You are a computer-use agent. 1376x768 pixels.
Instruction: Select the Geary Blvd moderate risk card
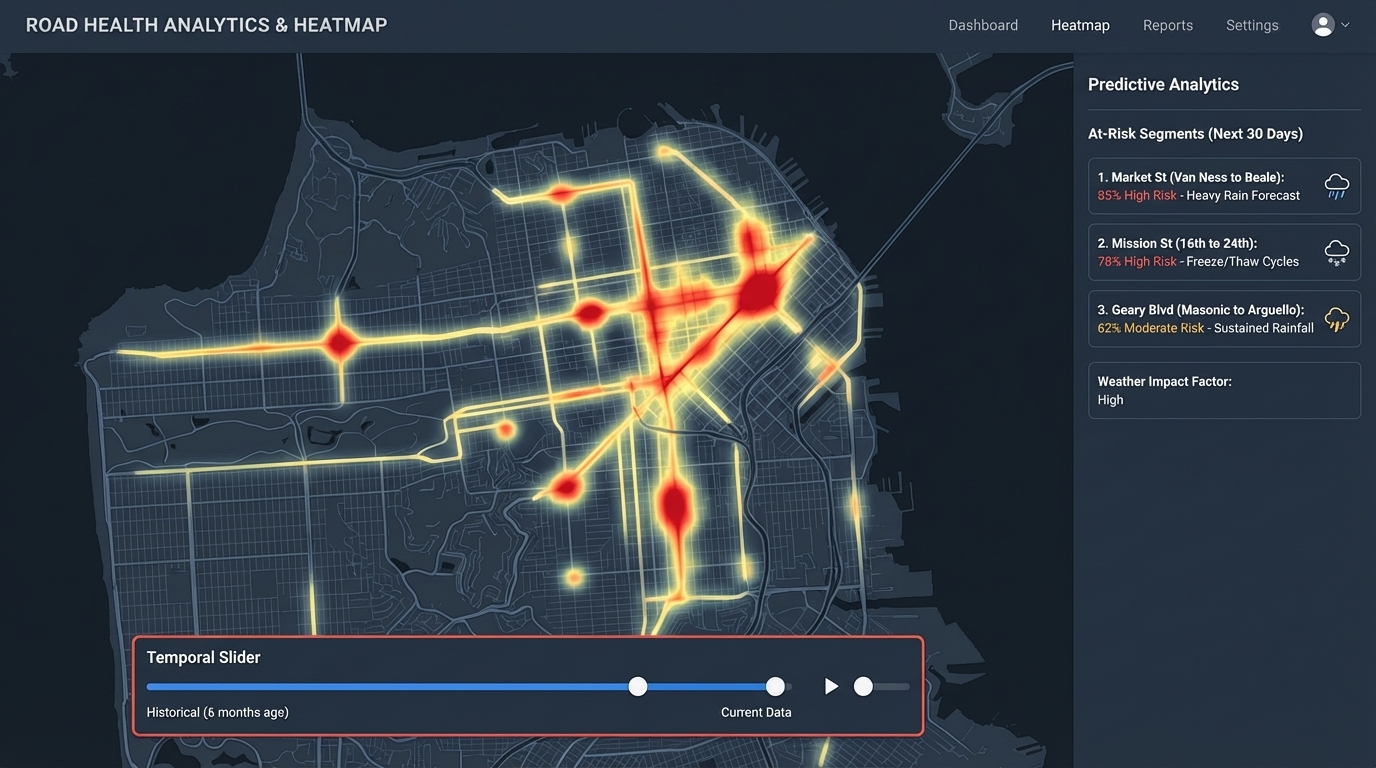pos(1224,318)
